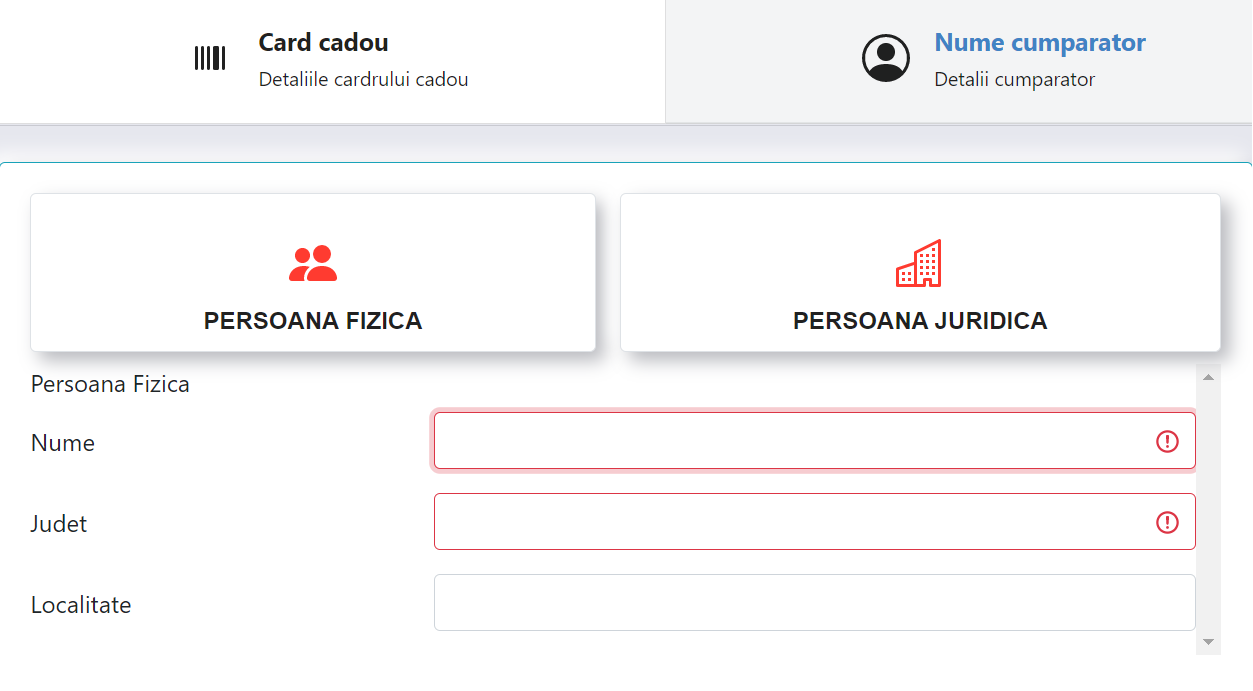Focus the Nume text input field
This screenshot has height=691, width=1253.
coord(815,441)
